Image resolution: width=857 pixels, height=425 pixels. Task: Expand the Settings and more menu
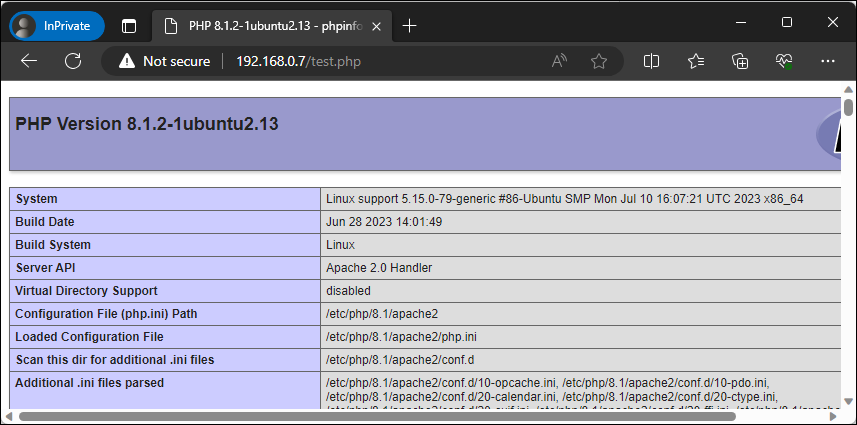coord(827,61)
